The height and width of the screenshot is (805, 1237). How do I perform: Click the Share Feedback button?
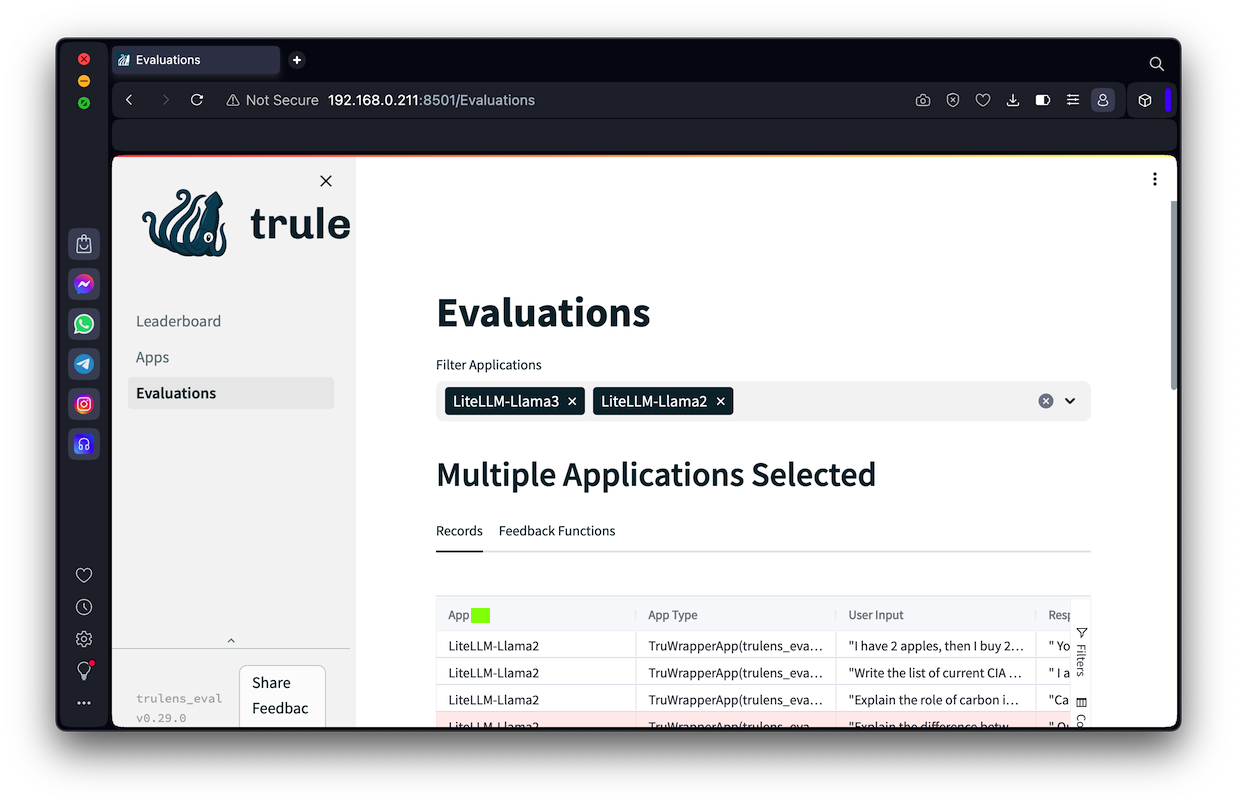tap(282, 695)
